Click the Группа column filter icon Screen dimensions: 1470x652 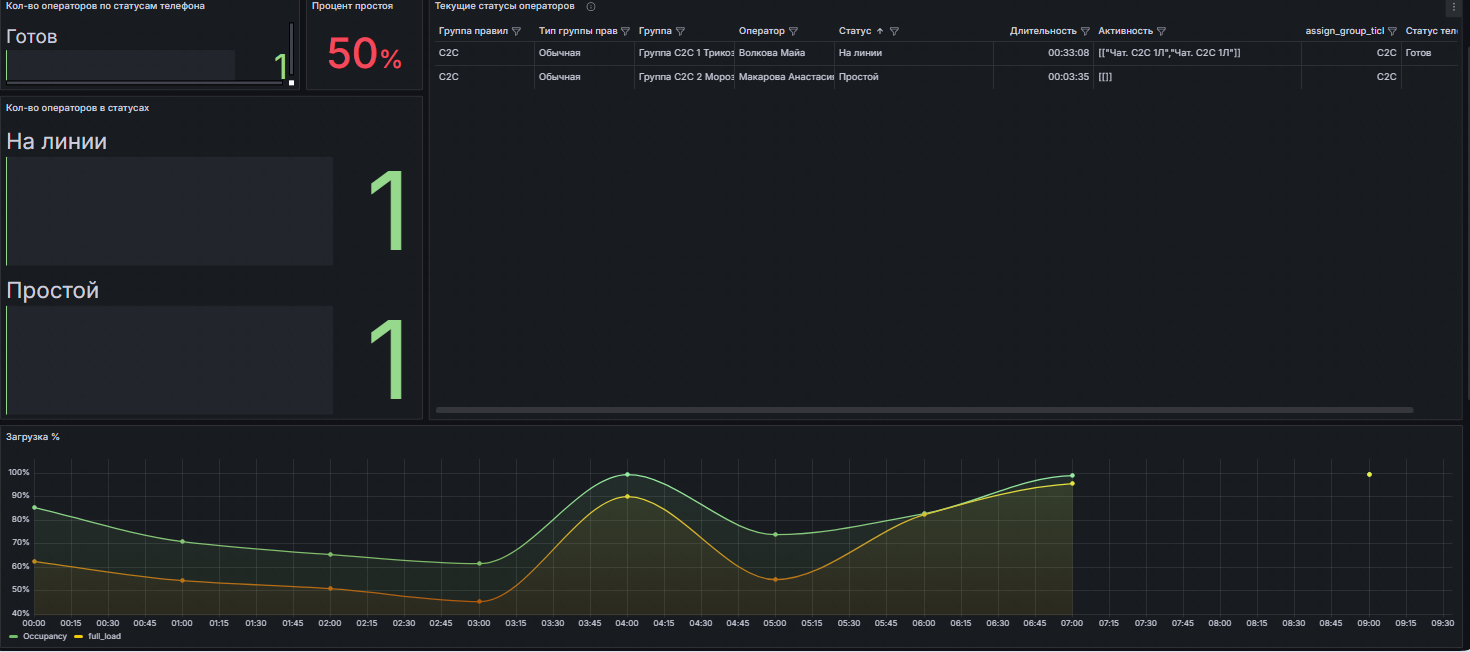pyautogui.click(x=680, y=31)
